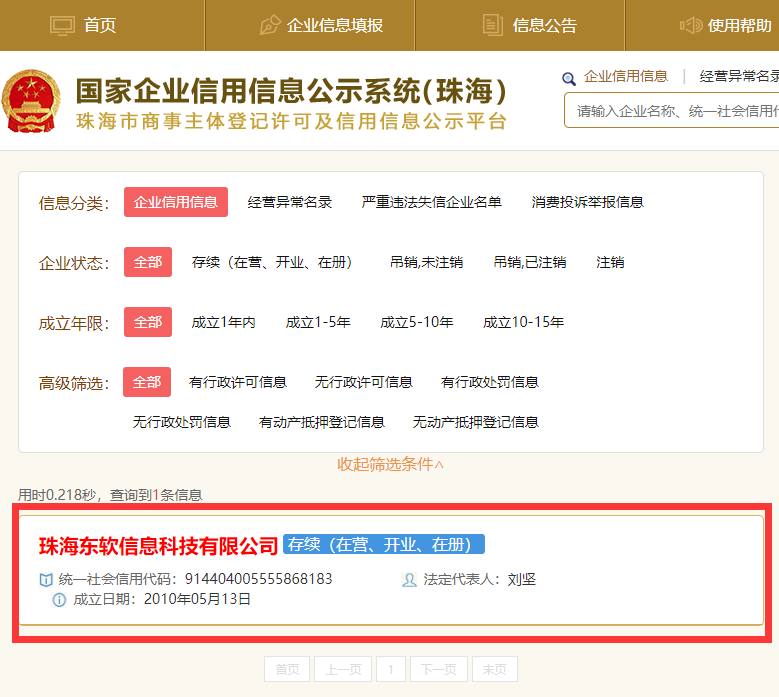The image size is (779, 697).
Task: Collapse filters via 收起筛选条件
Action: point(390,465)
